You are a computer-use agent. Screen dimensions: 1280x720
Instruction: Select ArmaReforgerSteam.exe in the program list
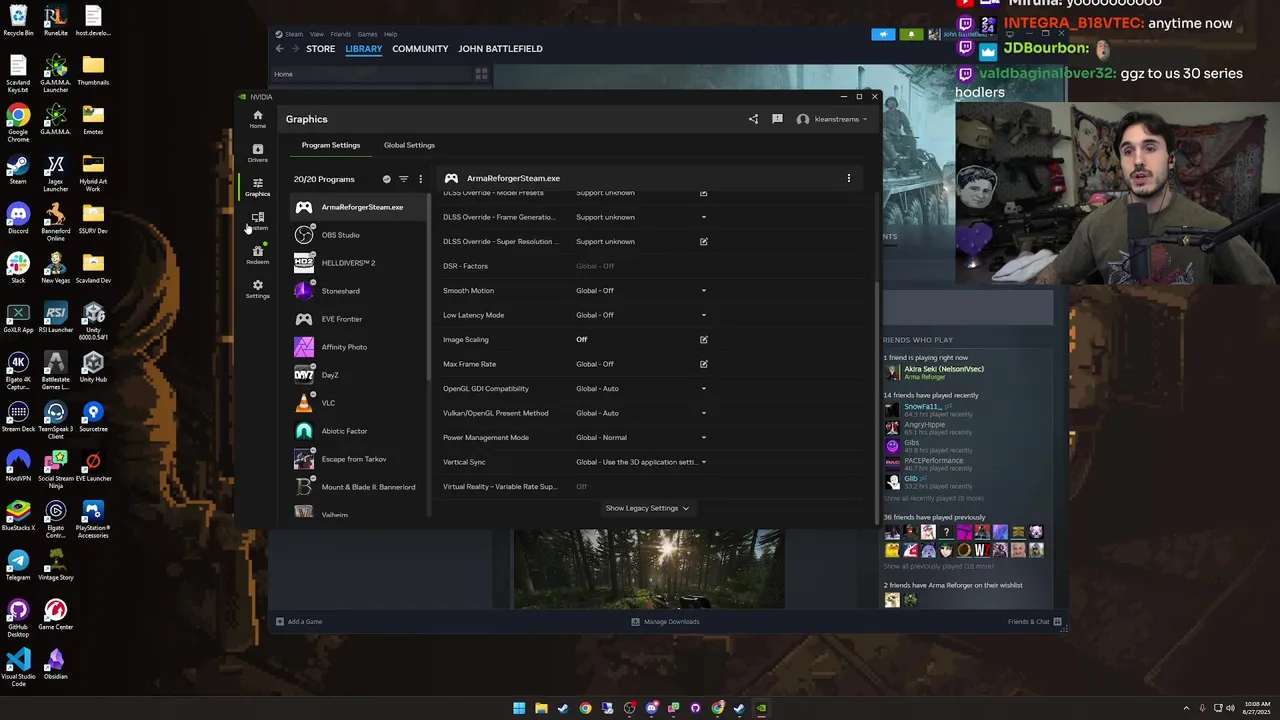click(358, 207)
